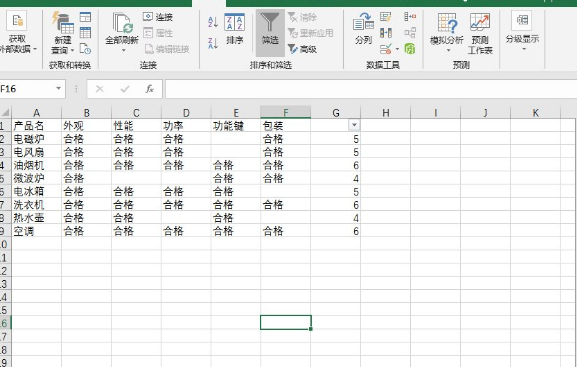
Task: Select the row 10 header
Action: 5,244
